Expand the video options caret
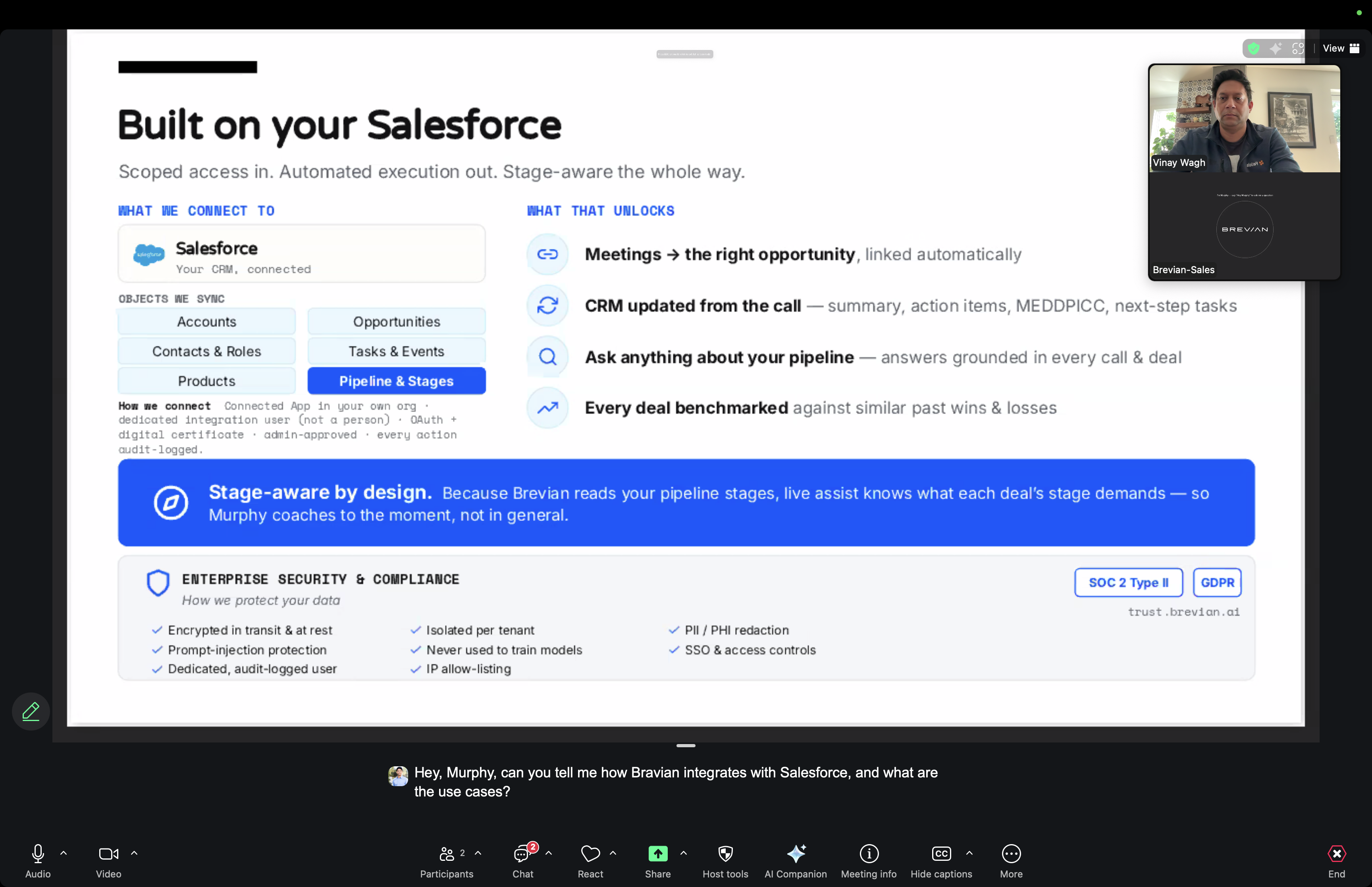 pyautogui.click(x=134, y=853)
